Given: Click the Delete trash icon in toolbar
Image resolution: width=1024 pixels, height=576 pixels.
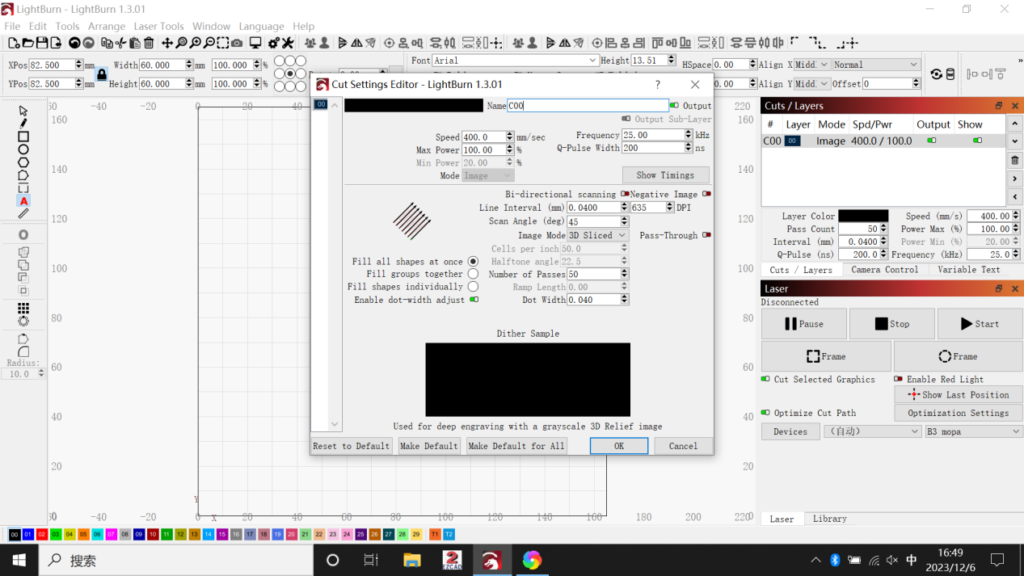Looking at the screenshot, I should pos(149,43).
